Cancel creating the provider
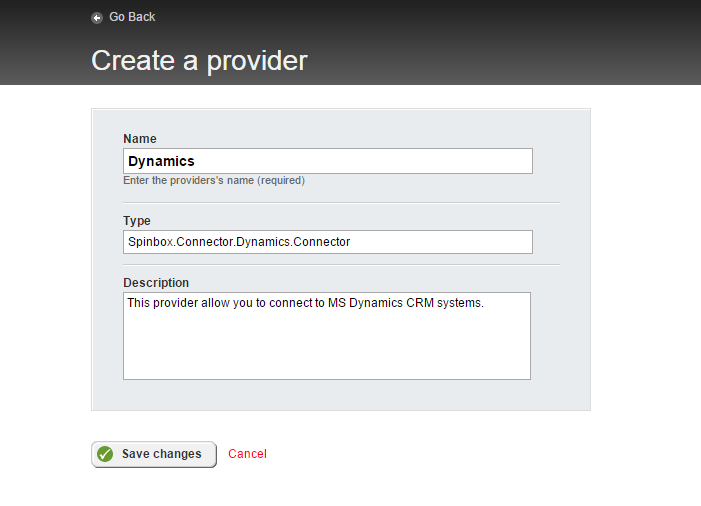 click(247, 454)
